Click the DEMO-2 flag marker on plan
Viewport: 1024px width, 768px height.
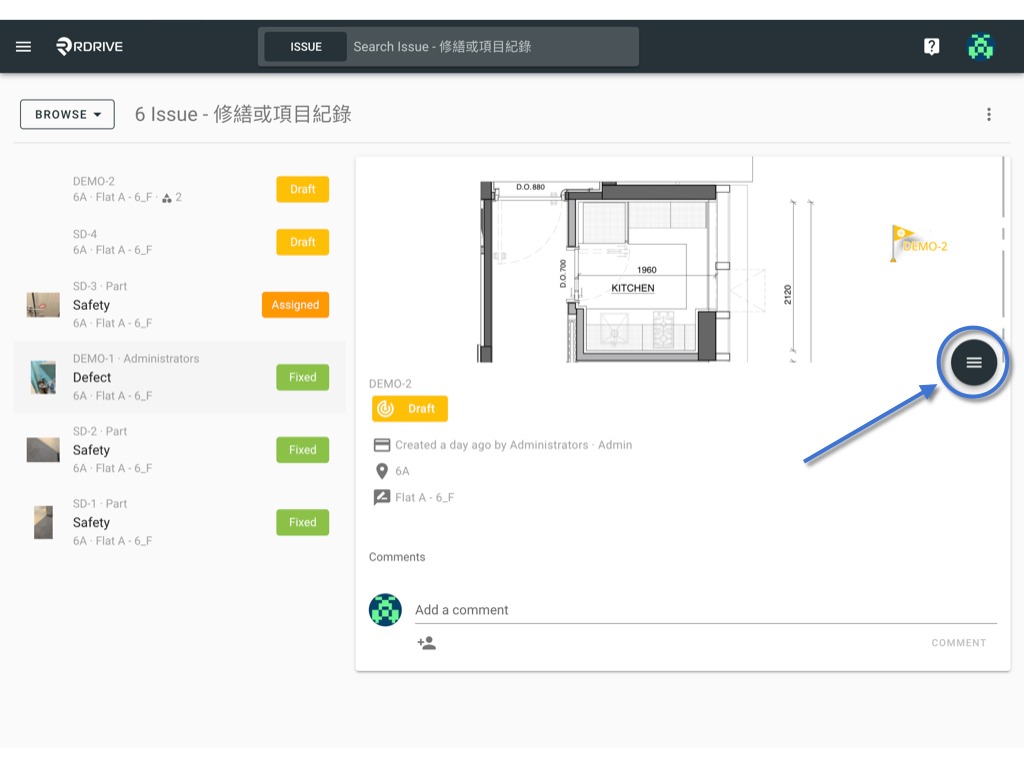918,244
